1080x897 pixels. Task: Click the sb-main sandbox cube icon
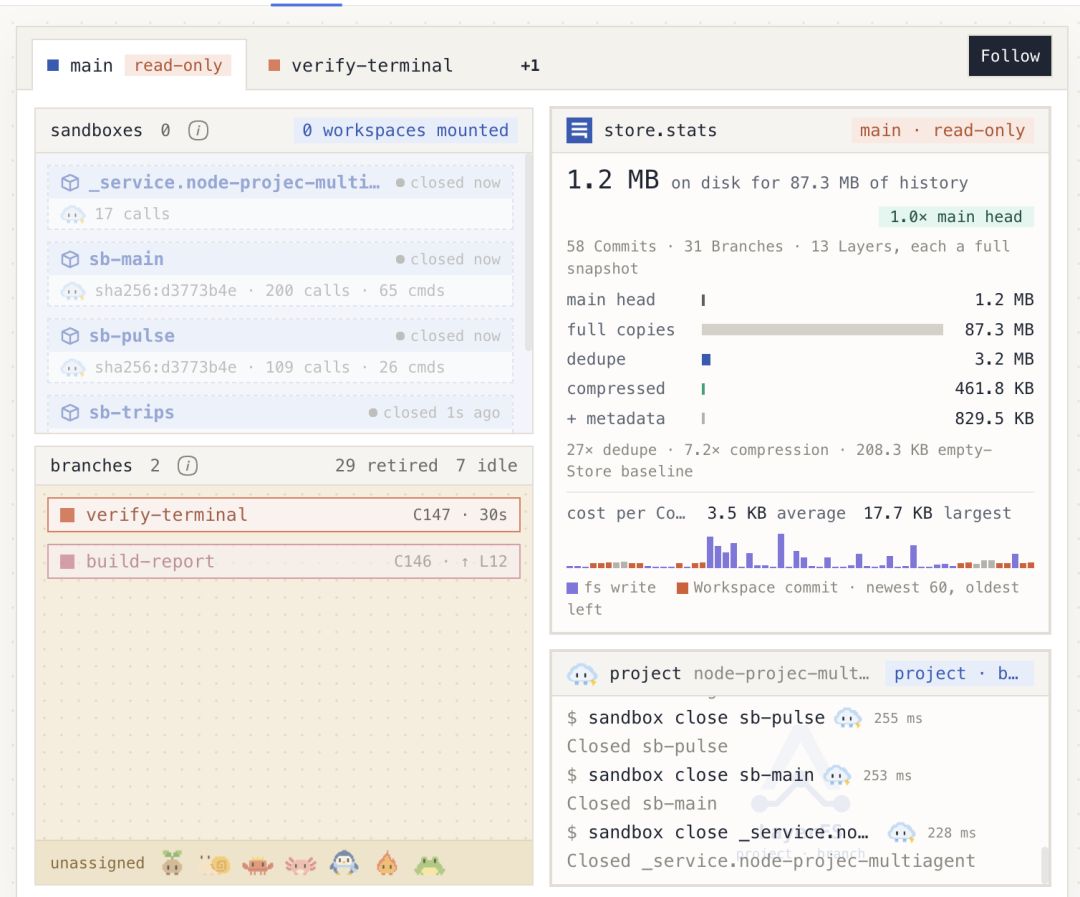coord(70,260)
